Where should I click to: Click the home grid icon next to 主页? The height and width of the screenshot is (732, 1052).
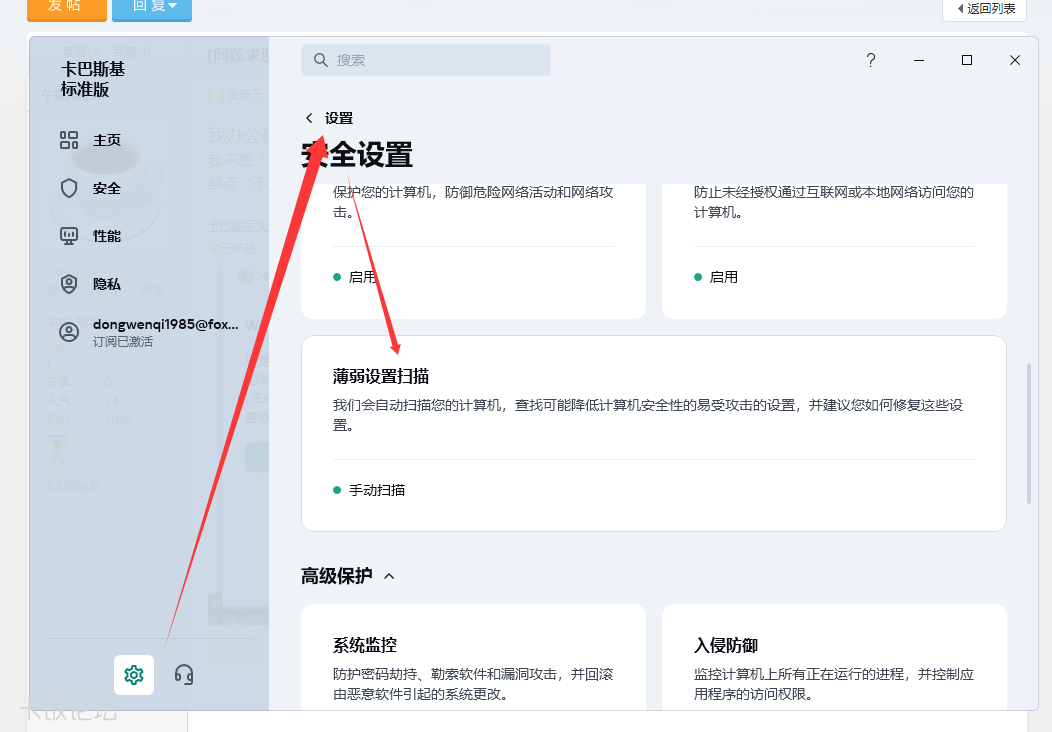69,140
